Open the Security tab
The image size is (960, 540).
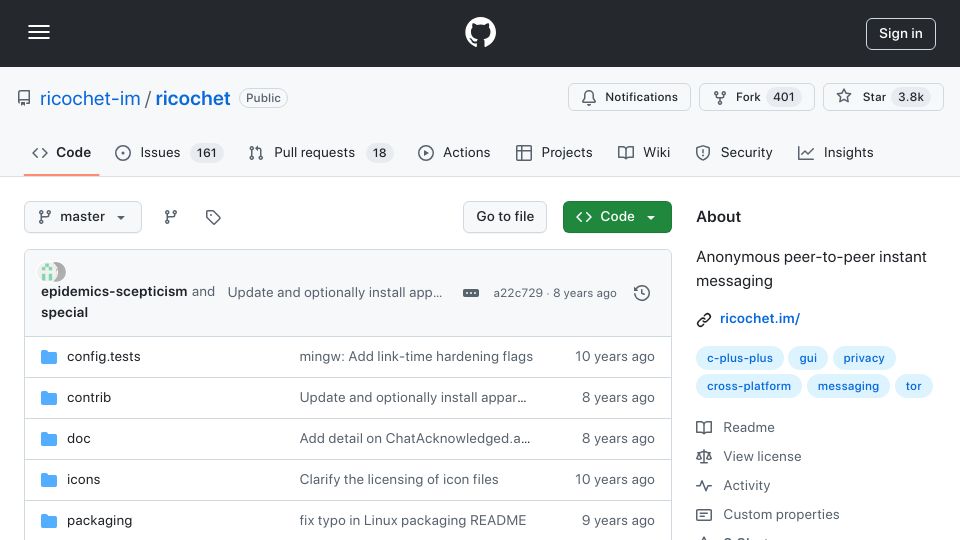(733, 152)
